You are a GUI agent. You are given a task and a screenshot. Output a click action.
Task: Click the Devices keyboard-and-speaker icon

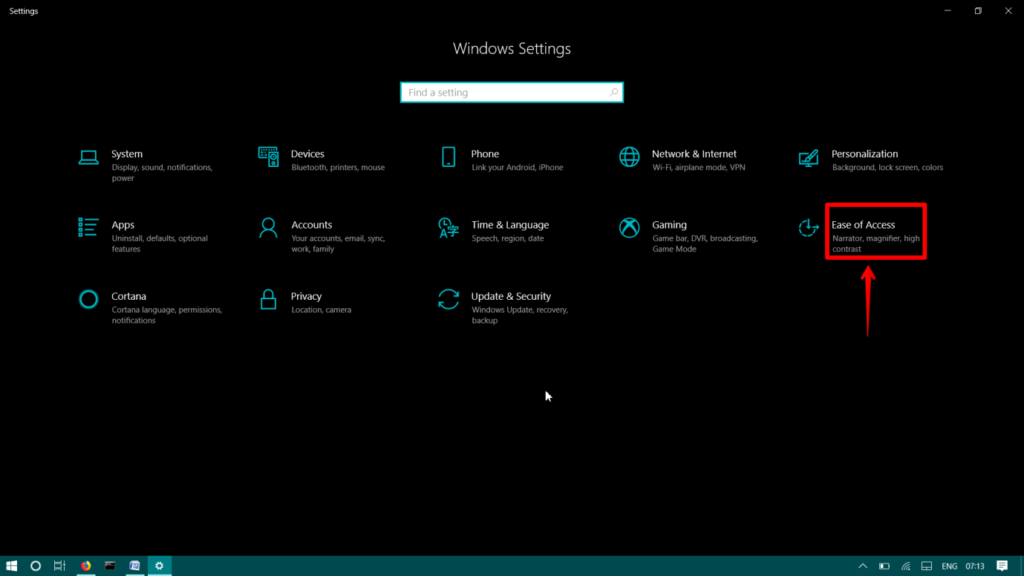tap(268, 157)
